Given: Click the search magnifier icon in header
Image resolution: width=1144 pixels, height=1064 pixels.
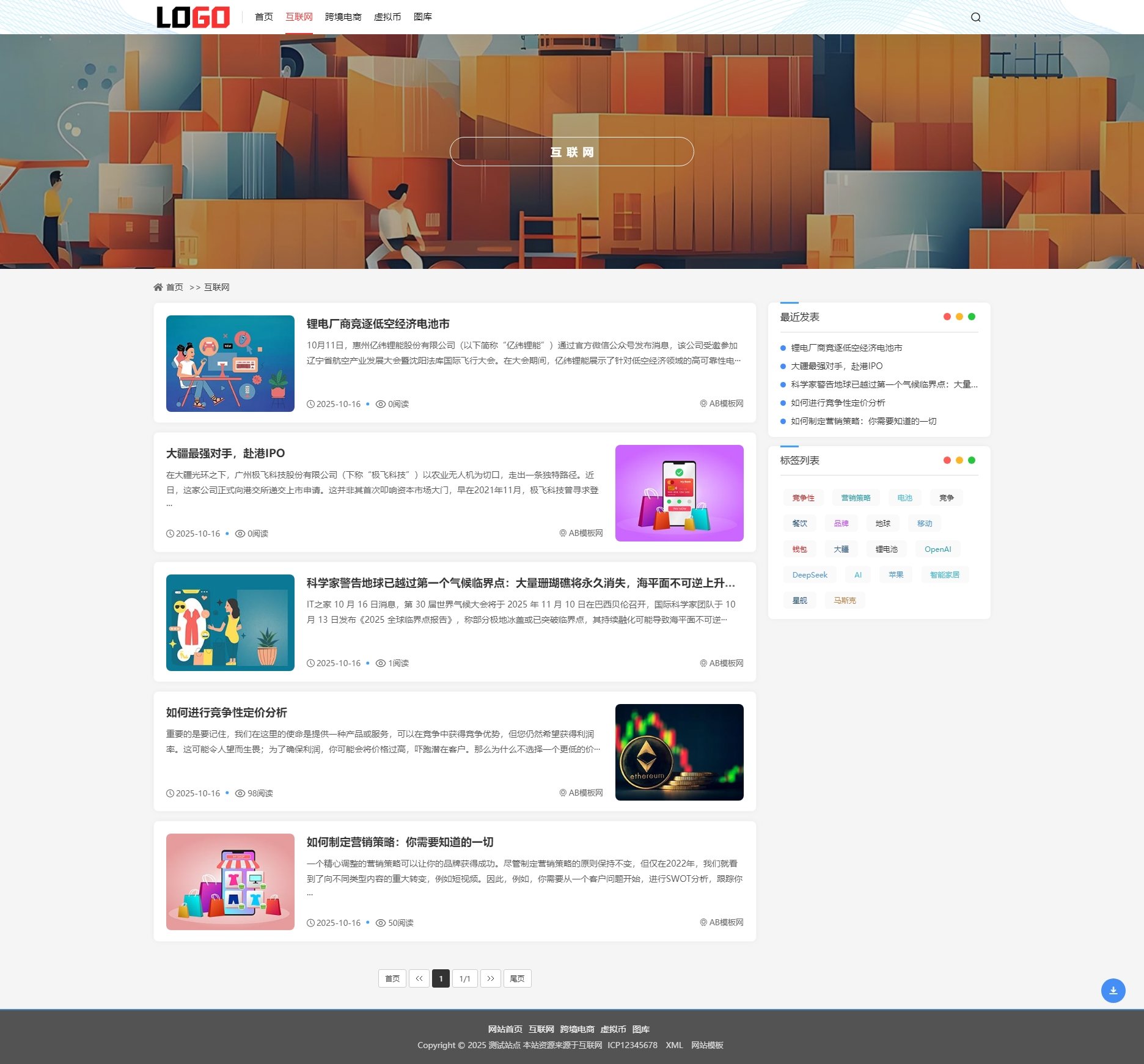Looking at the screenshot, I should [975, 17].
